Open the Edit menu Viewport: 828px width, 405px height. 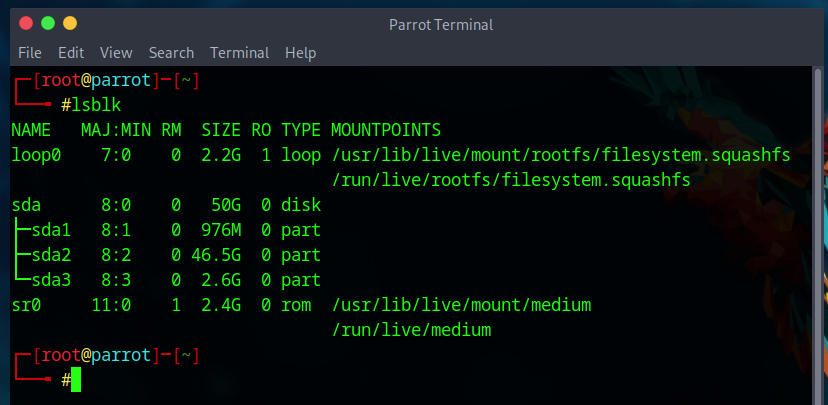(71, 52)
